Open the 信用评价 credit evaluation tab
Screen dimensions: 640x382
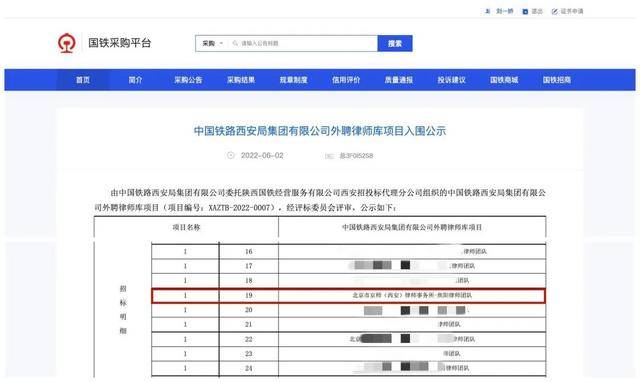tap(346, 80)
